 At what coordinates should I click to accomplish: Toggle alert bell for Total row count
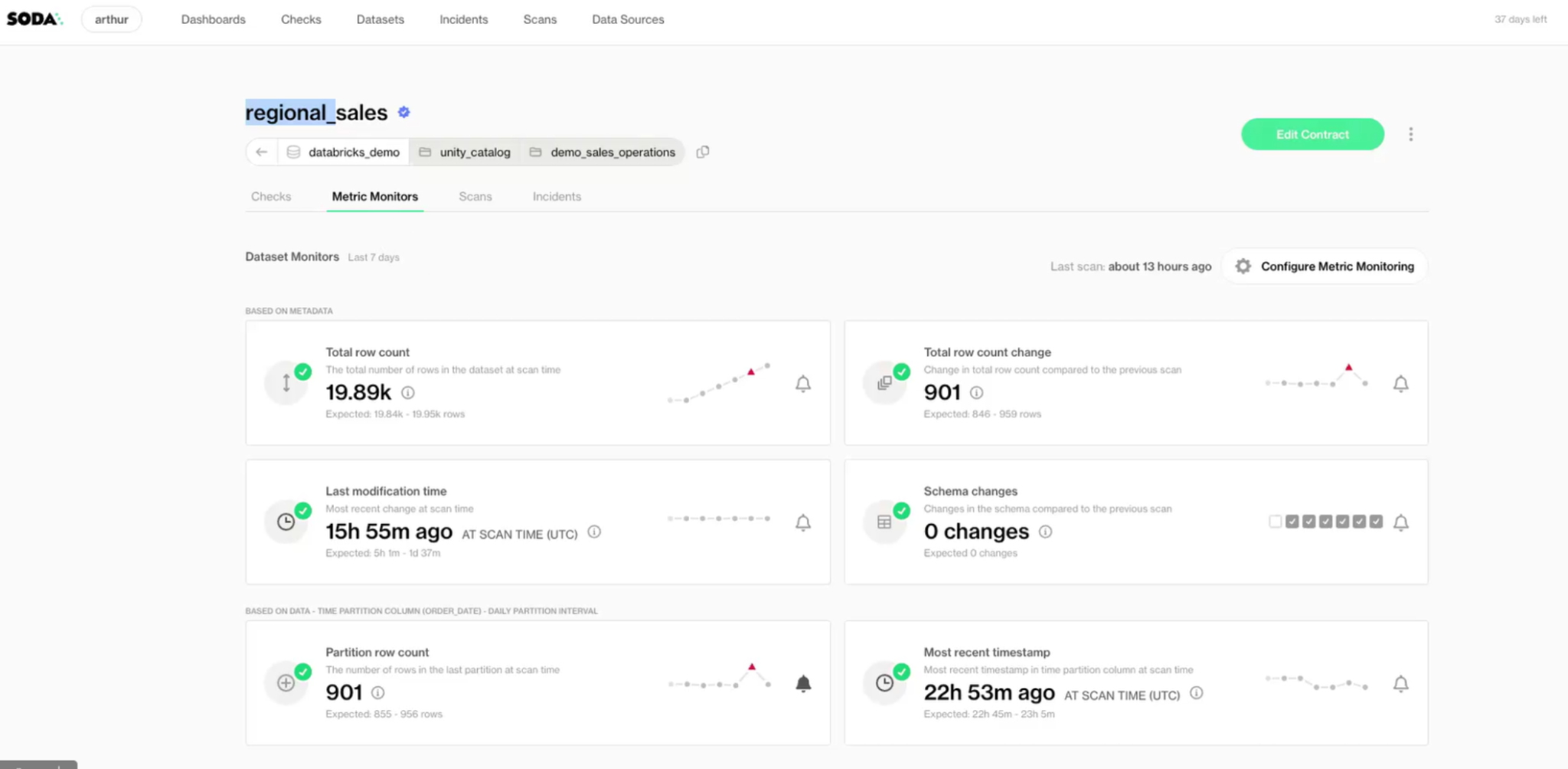coord(803,384)
